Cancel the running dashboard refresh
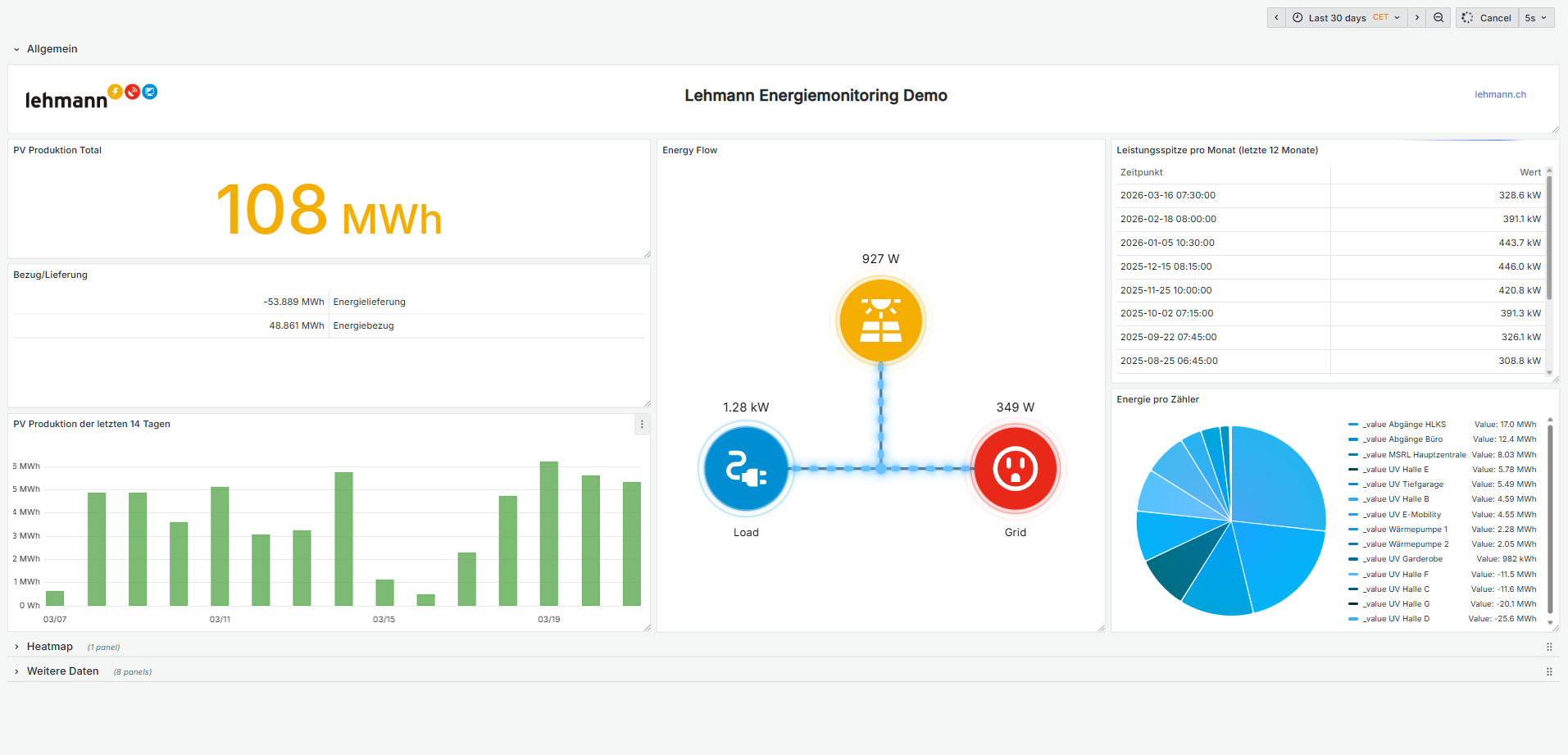Viewport: 1568px width, 755px height. (1487, 17)
